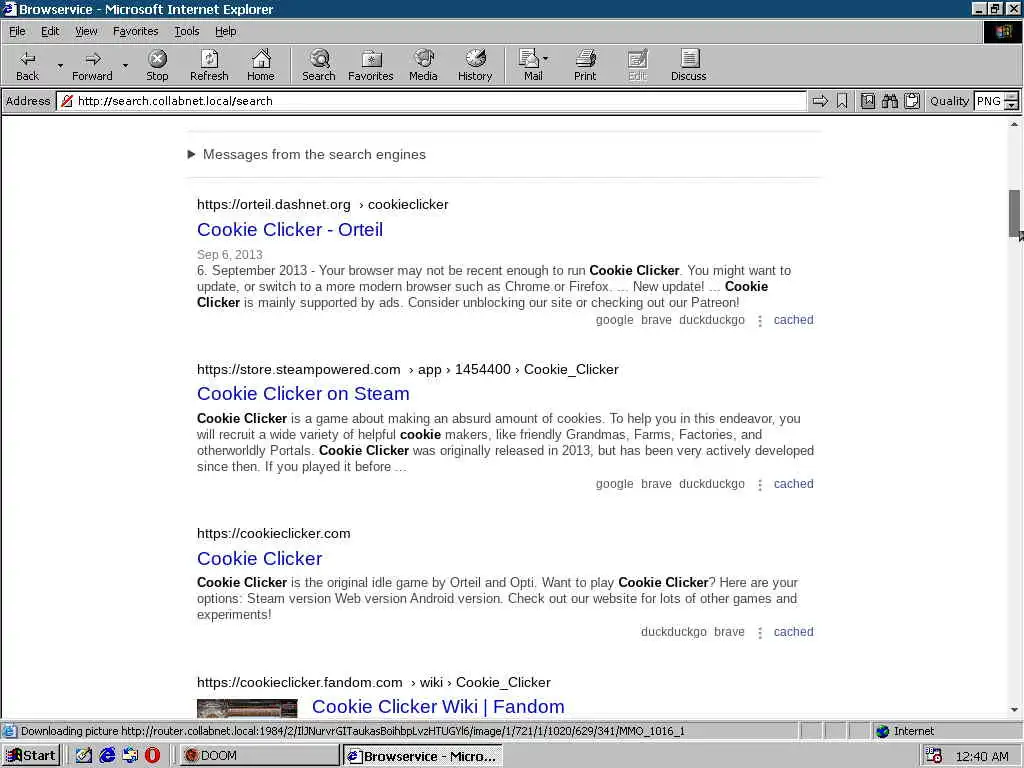Open the View menu
The width and height of the screenshot is (1024, 768).
click(86, 31)
